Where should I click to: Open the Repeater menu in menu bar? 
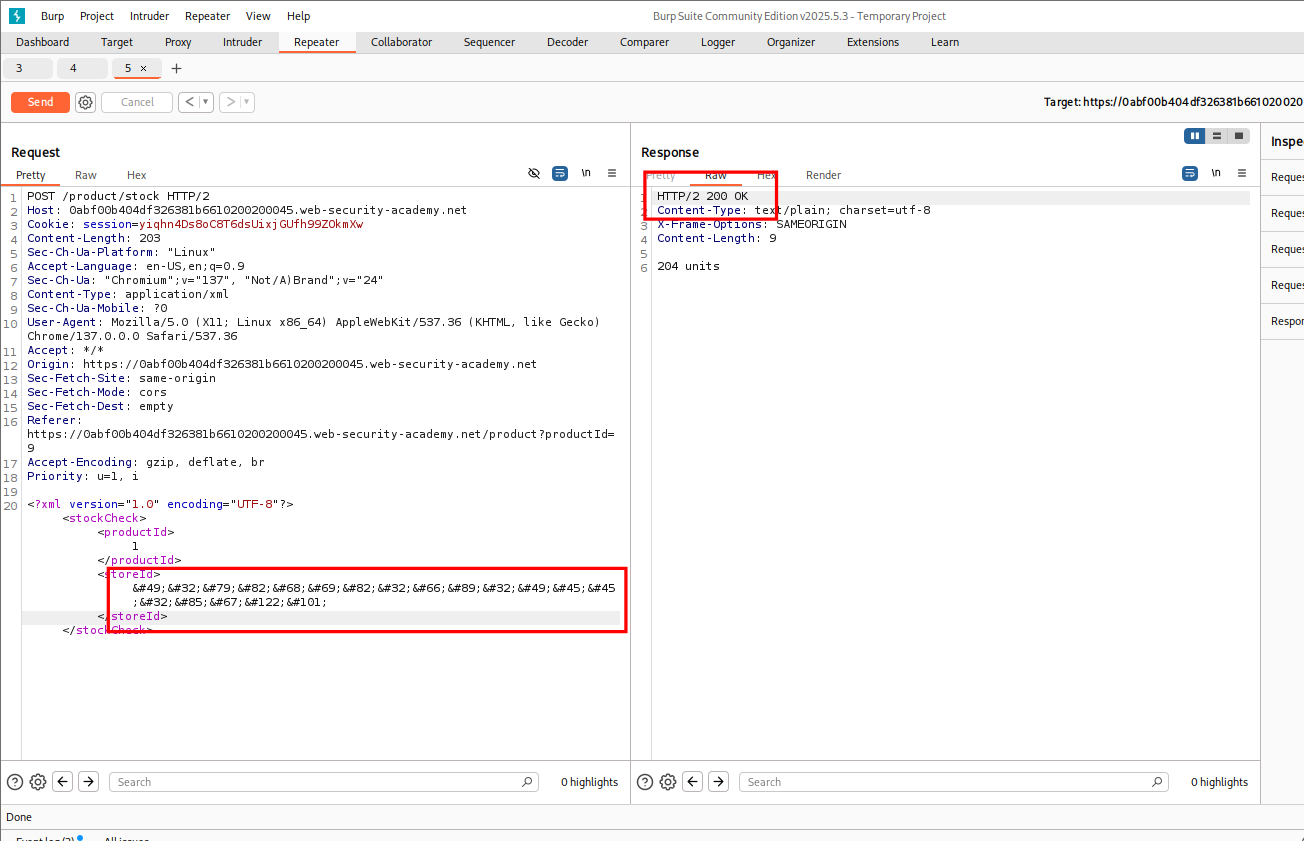(207, 16)
